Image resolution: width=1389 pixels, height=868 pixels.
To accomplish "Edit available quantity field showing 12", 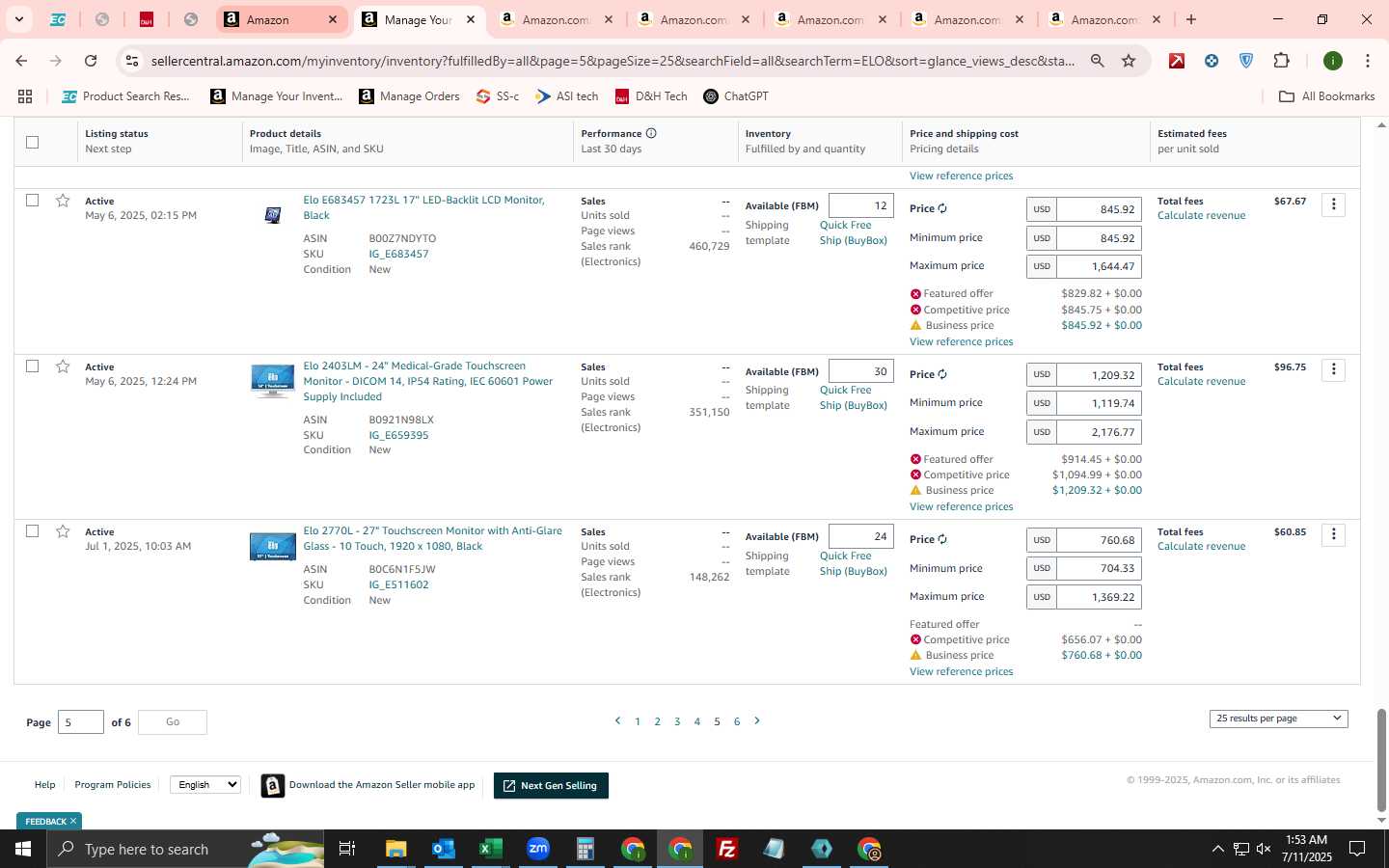I will 860,205.
